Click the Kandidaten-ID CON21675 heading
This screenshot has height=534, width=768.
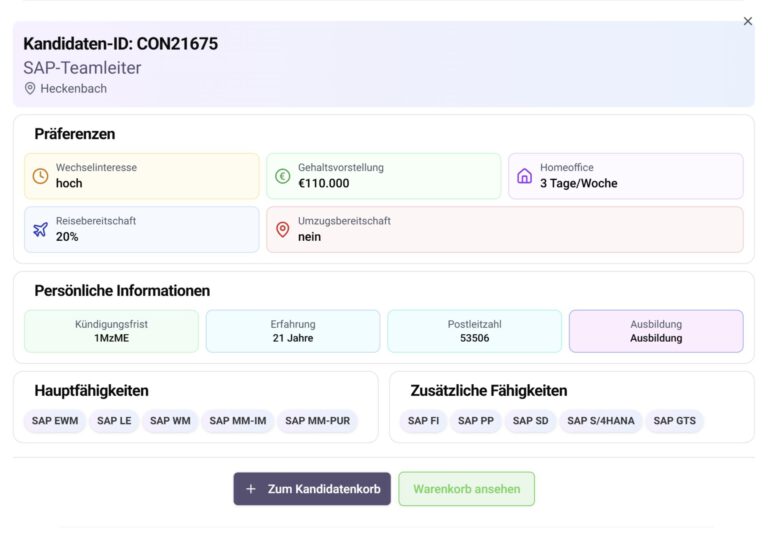121,44
